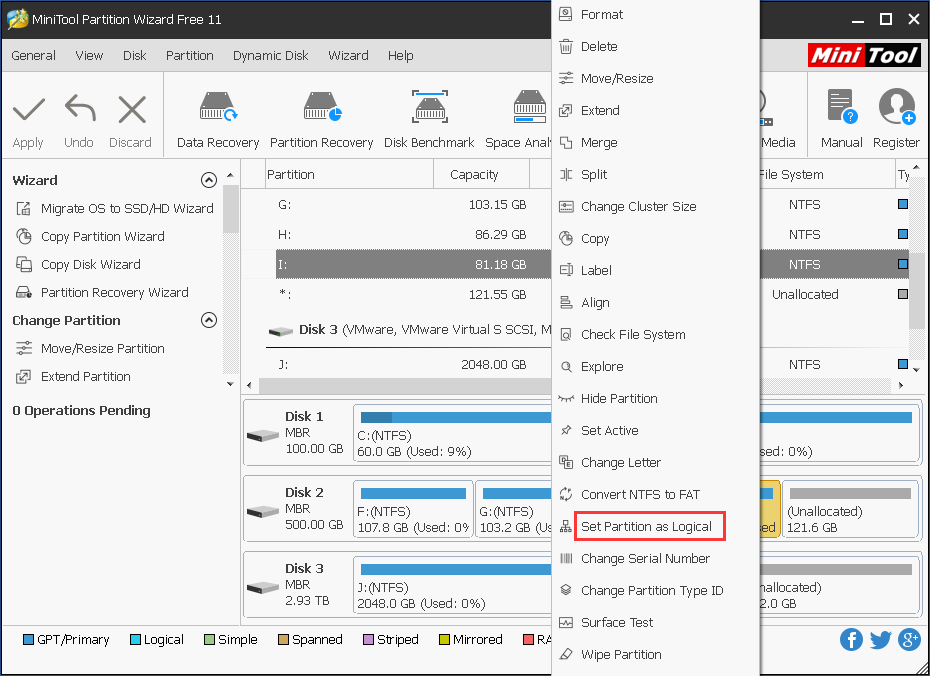Image resolution: width=930 pixels, height=676 pixels.
Task: Select the C: partition bar on Disk 1
Action: (x=450, y=435)
